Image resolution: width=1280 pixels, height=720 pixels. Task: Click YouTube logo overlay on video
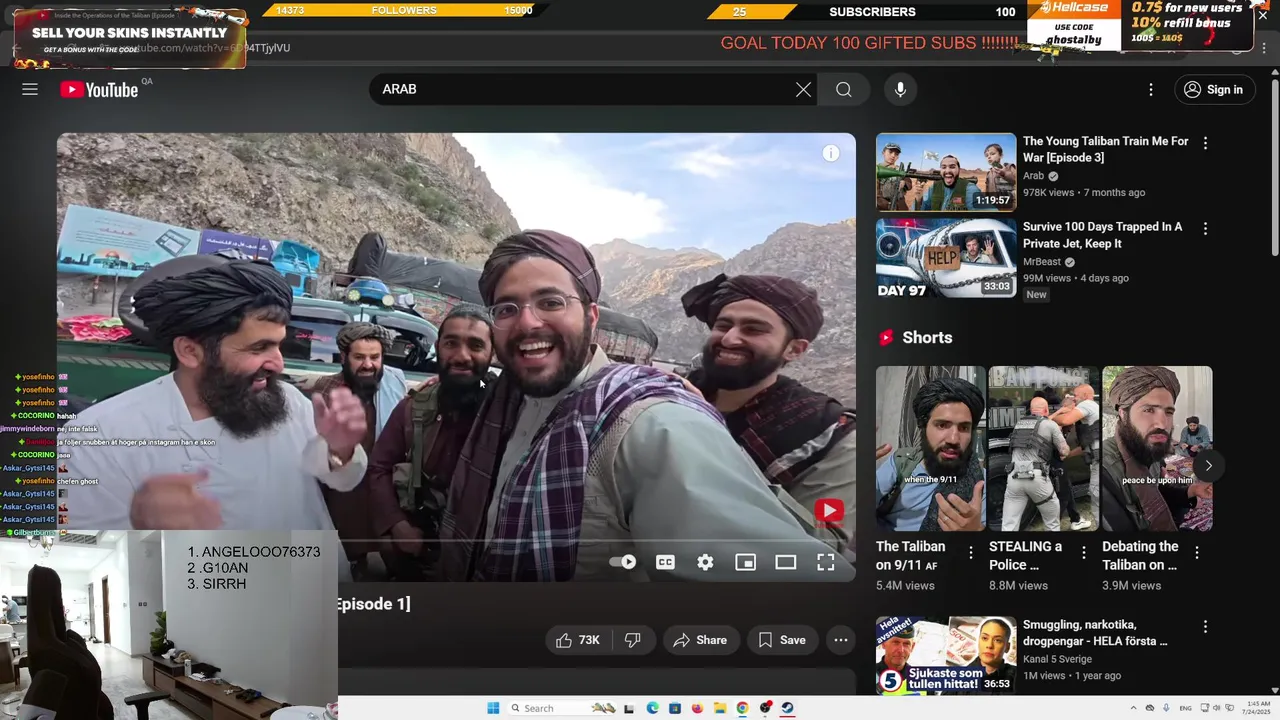tap(828, 511)
